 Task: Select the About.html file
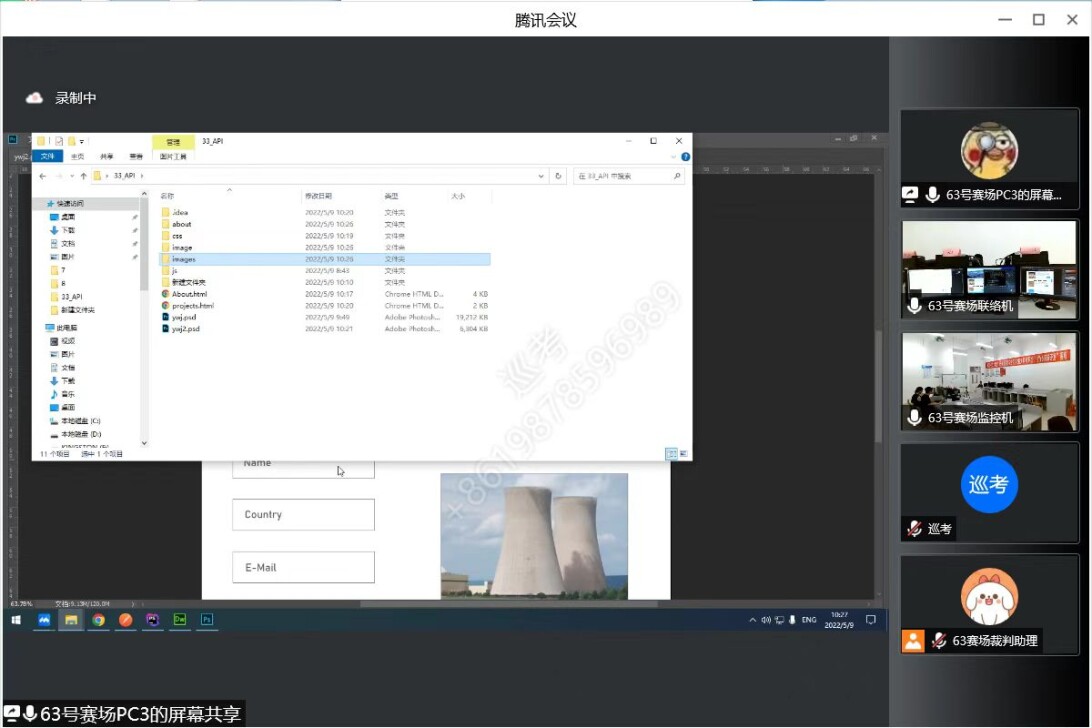pyautogui.click(x=325, y=294)
